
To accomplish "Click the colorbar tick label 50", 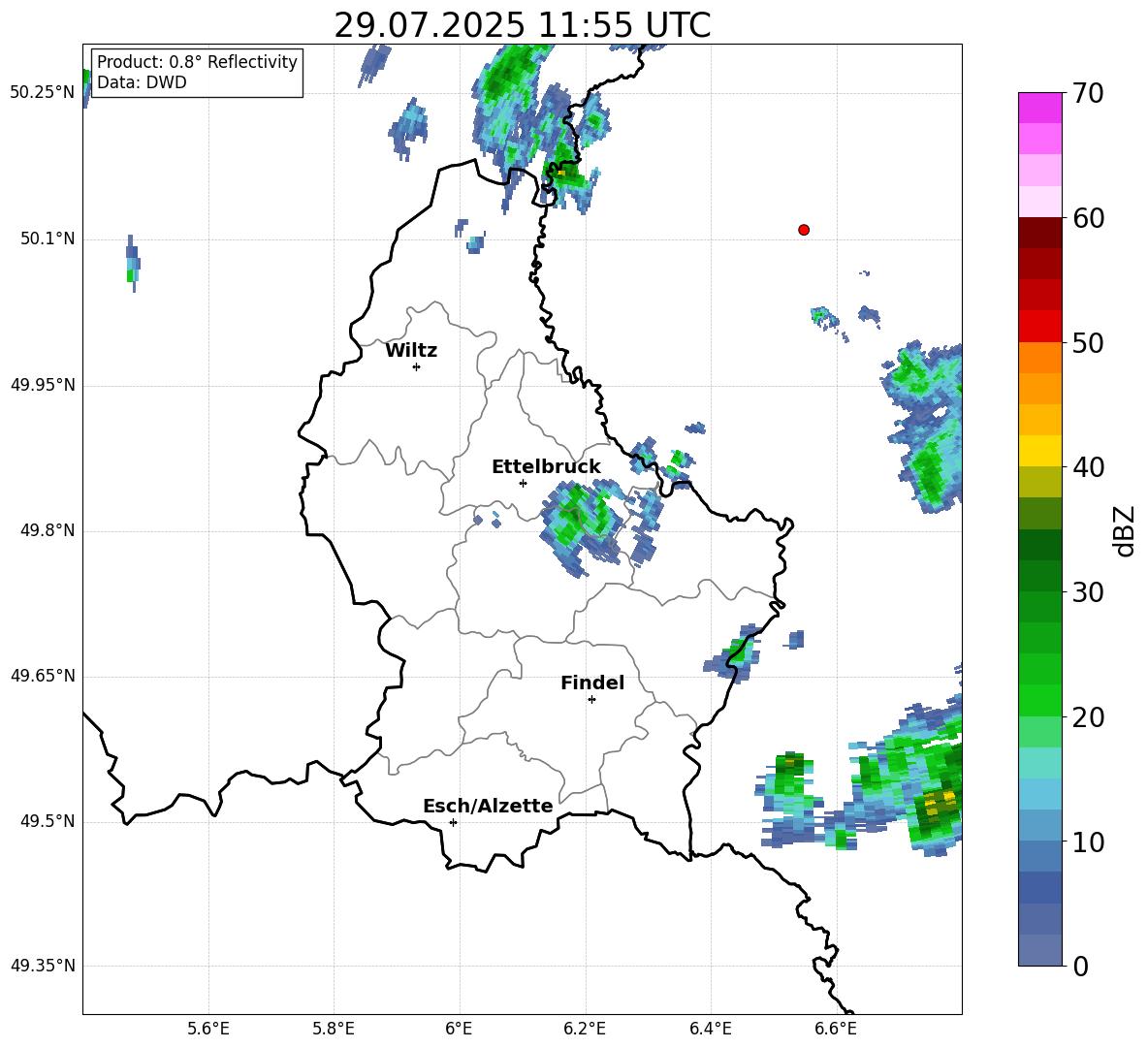I will point(1088,342).
